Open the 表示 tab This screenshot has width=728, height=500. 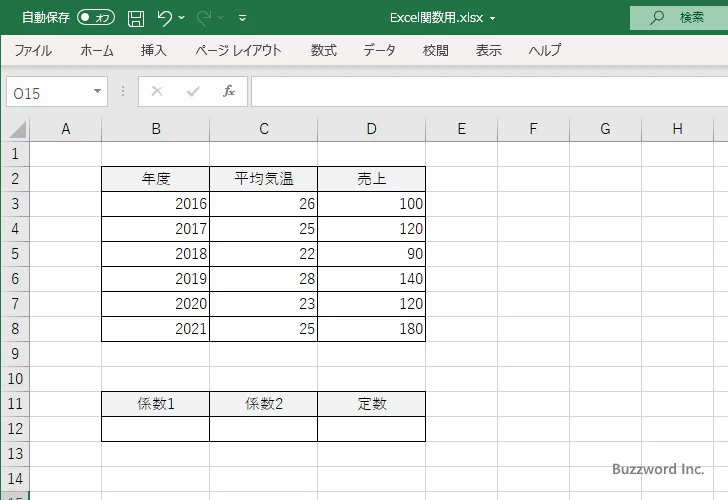click(488, 50)
